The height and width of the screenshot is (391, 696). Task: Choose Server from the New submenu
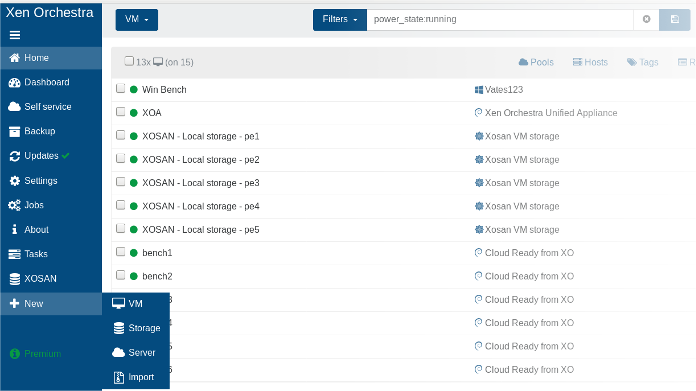click(136, 352)
